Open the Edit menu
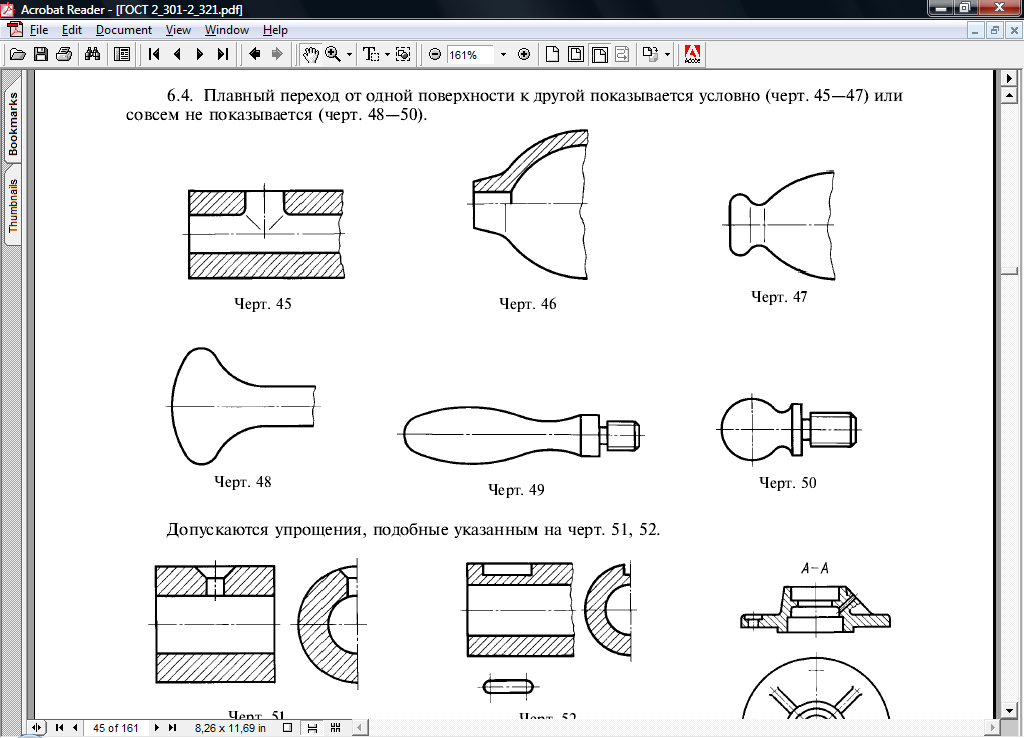Screen dimensions: 1024x738 point(72,30)
